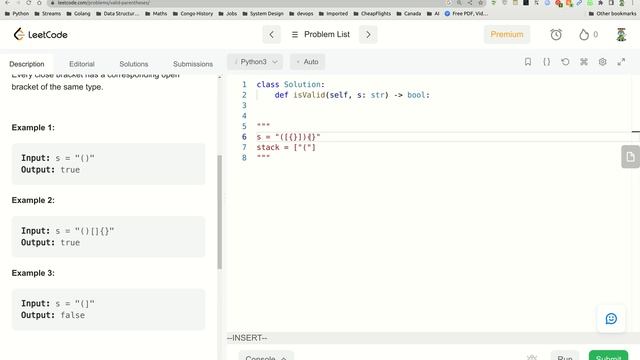Expand the Console panel
640x360 pixels.
[x=266, y=357]
